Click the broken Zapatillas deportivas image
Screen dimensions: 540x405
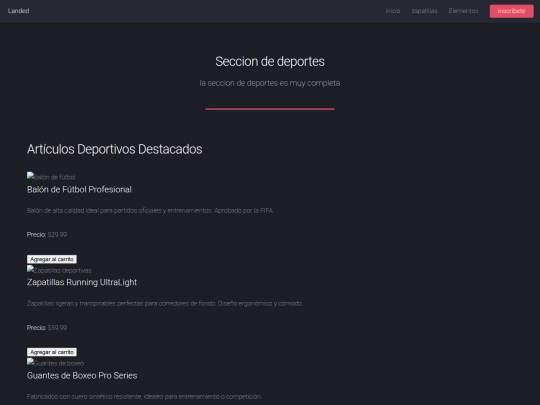pyautogui.click(x=59, y=270)
